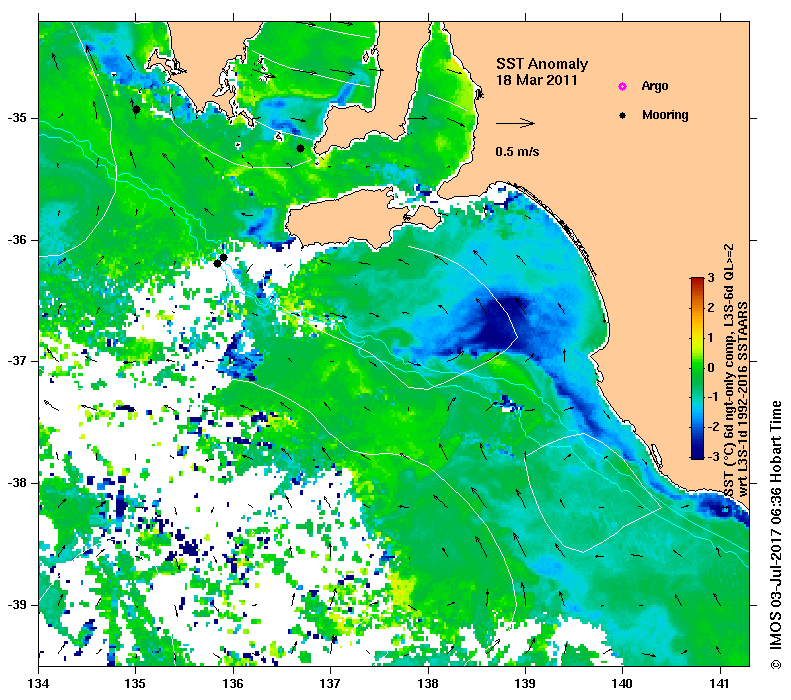The image size is (791, 700).
Task: Click the colorbar tick label "-2"
Action: click(x=712, y=427)
